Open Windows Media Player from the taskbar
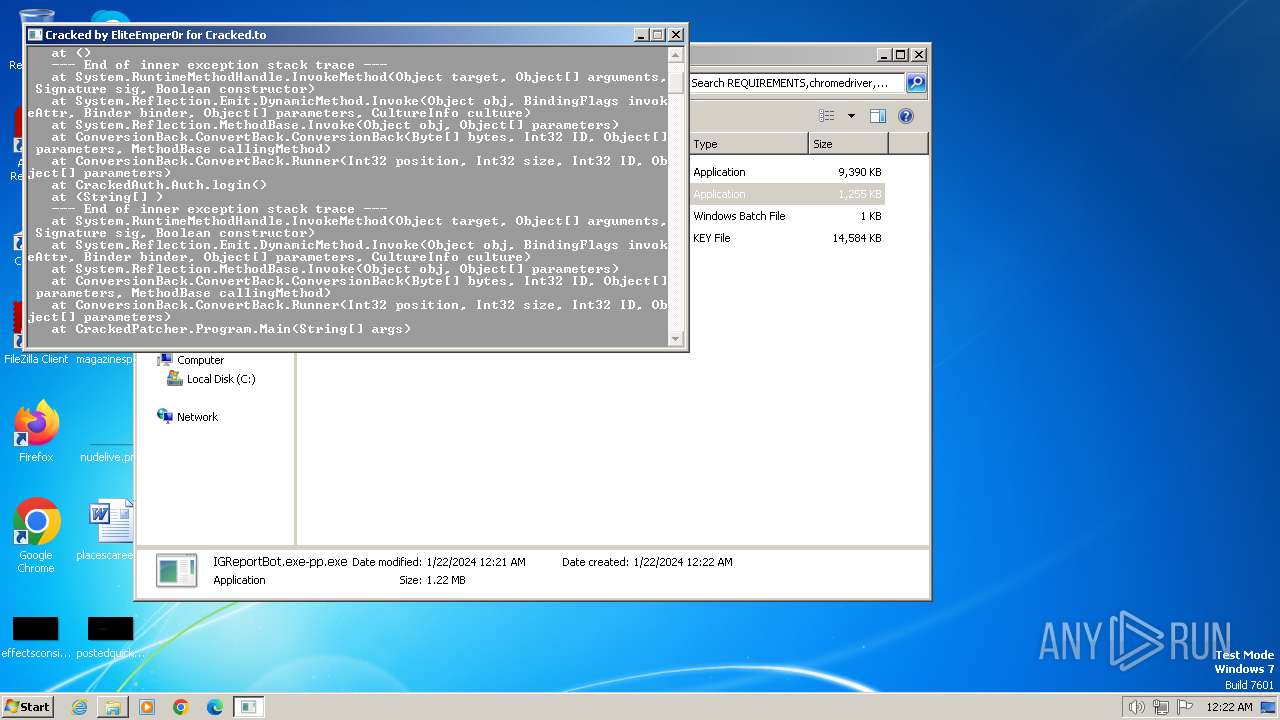The width and height of the screenshot is (1280, 720). (147, 707)
